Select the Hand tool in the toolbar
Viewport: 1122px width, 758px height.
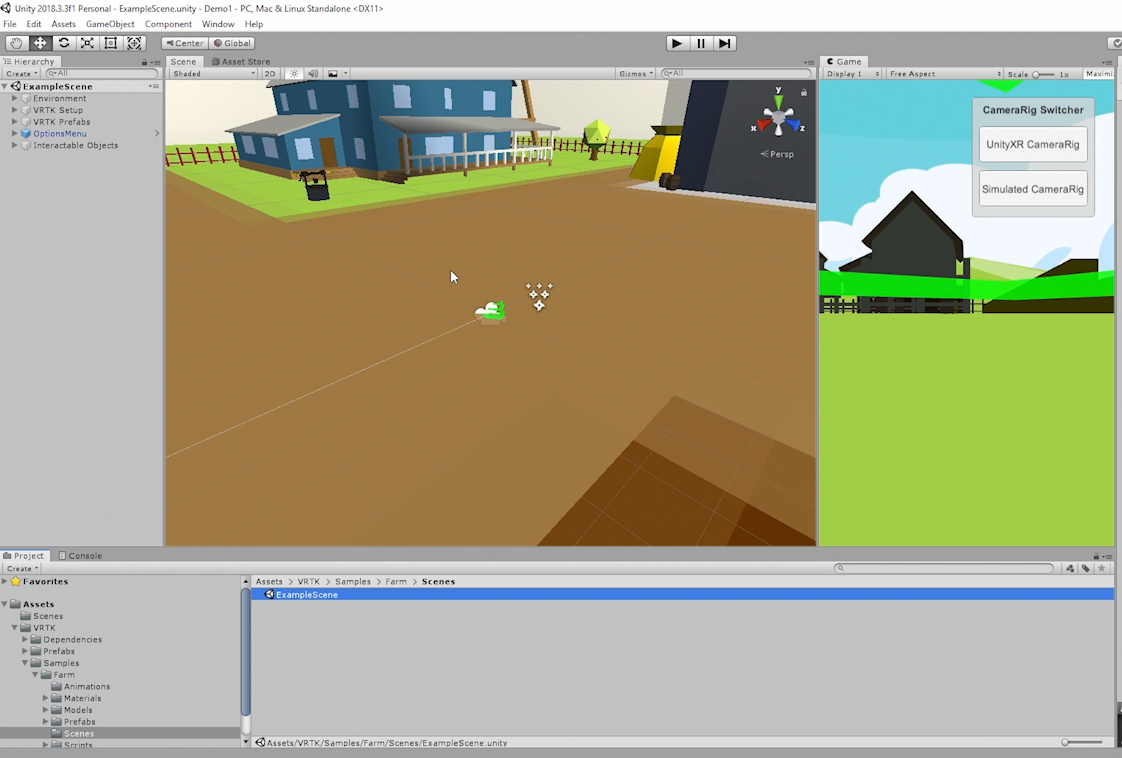[16, 43]
